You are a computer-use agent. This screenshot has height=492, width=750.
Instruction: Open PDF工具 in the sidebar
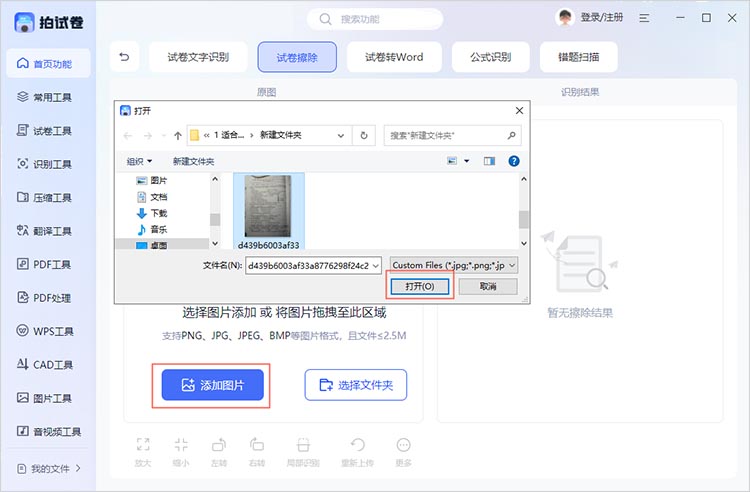(44, 264)
